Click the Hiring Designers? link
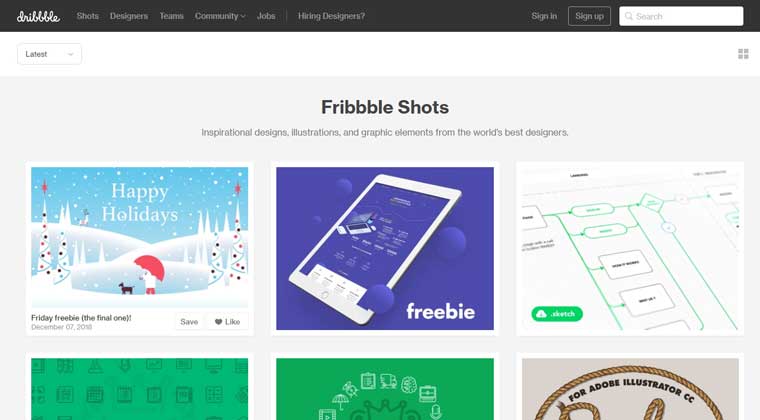The height and width of the screenshot is (420, 760). (332, 16)
